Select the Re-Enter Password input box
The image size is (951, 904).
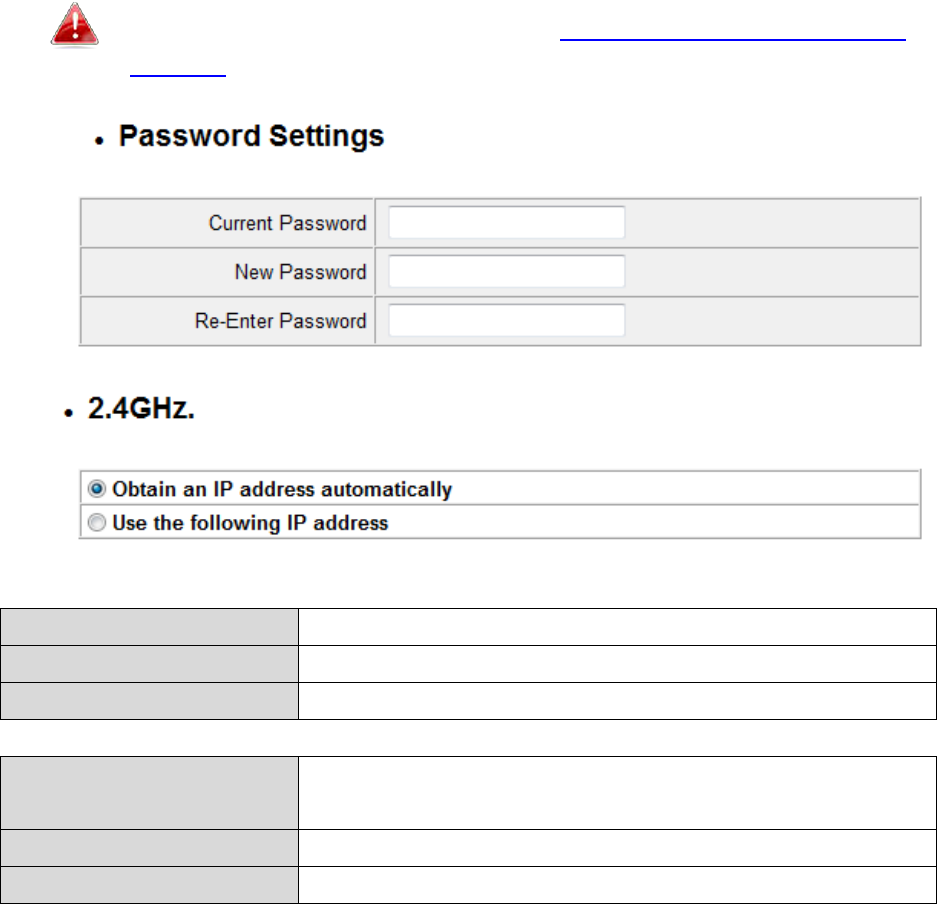click(x=506, y=321)
